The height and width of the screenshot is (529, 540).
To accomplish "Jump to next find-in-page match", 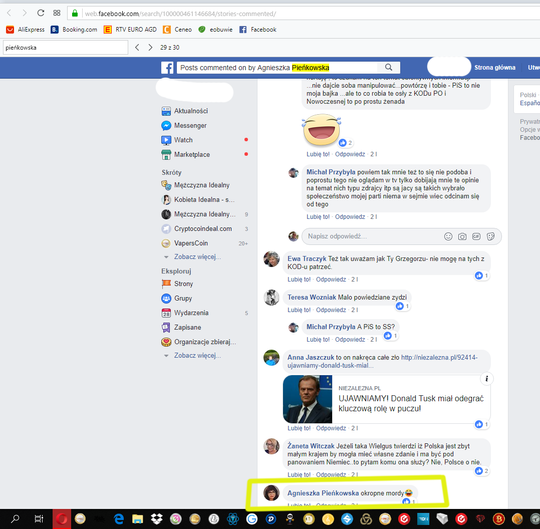I will tap(150, 48).
